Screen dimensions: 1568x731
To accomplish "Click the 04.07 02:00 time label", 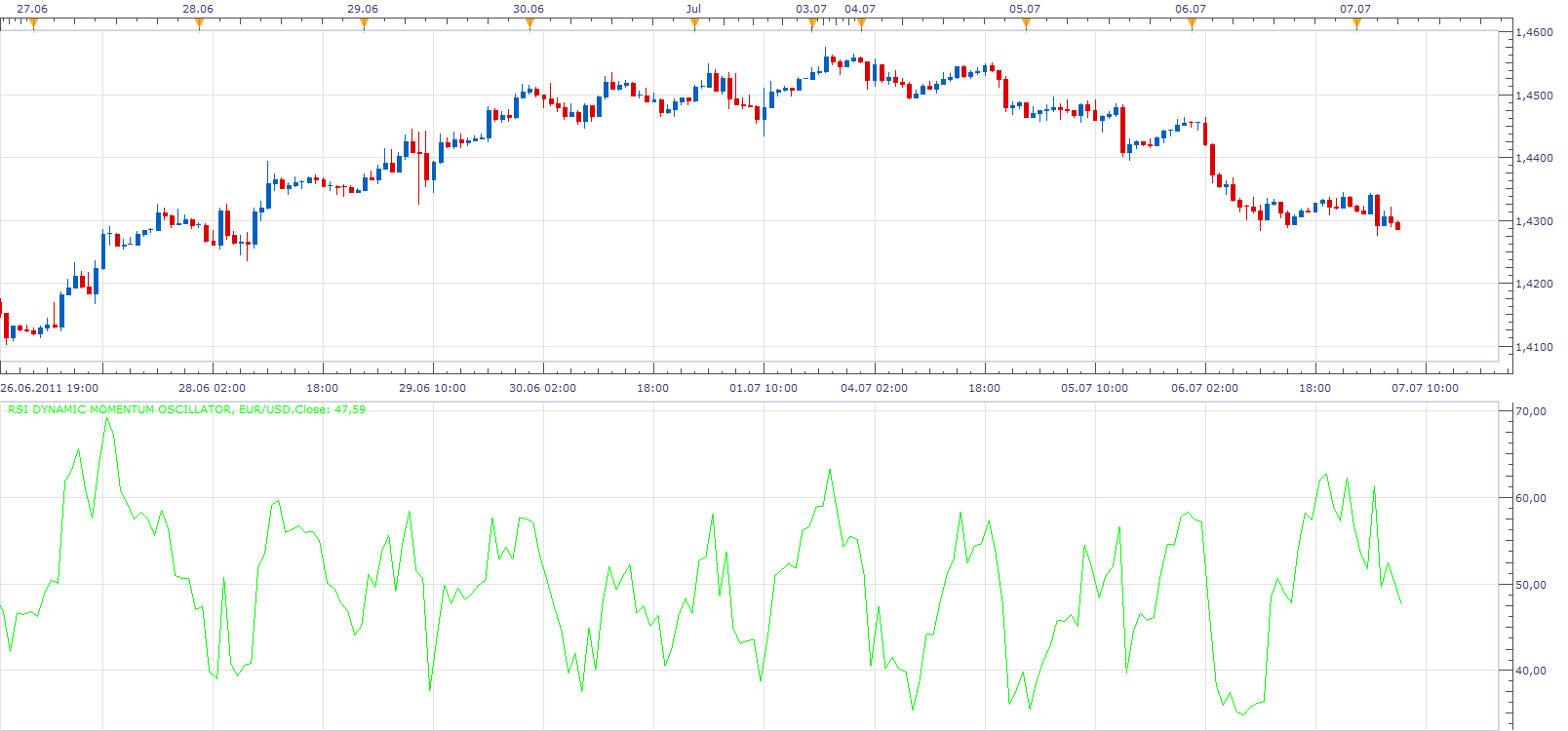I will coord(874,388).
